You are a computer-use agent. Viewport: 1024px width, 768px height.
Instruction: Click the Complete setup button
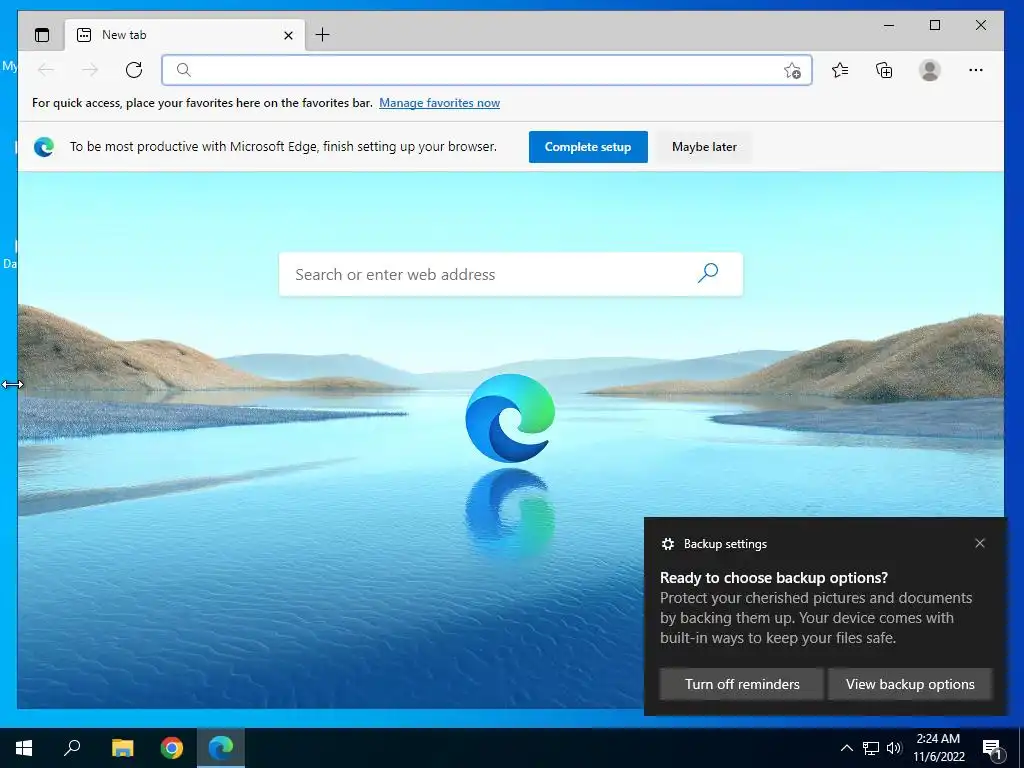tap(588, 147)
